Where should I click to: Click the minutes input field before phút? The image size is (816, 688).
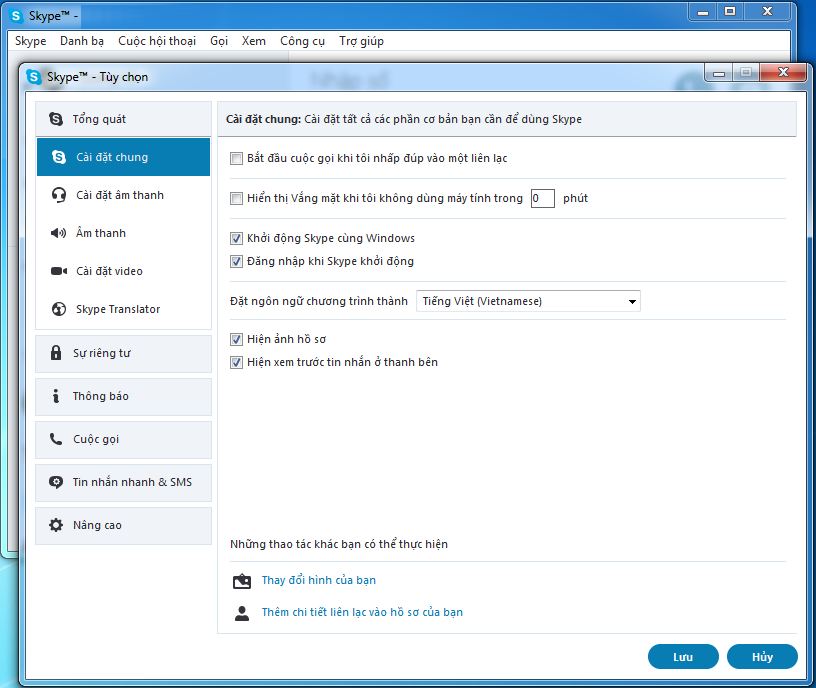click(542, 198)
